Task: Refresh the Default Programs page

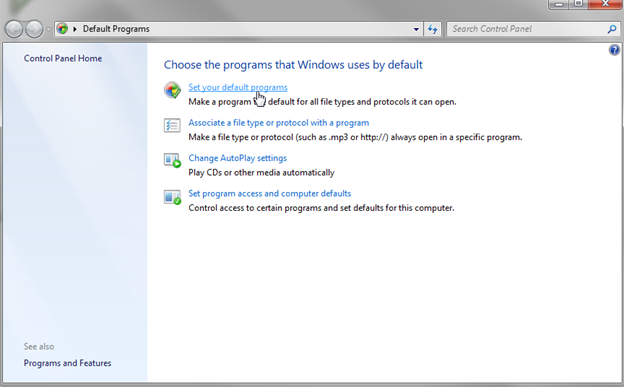Action: click(x=433, y=29)
